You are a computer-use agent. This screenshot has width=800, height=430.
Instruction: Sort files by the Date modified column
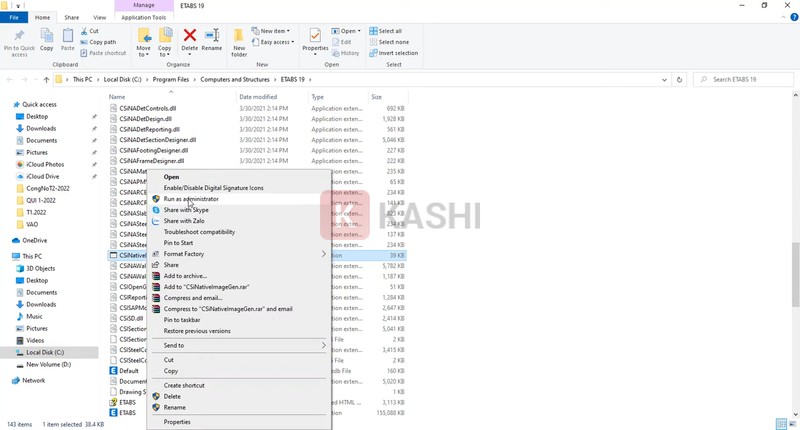click(x=258, y=97)
